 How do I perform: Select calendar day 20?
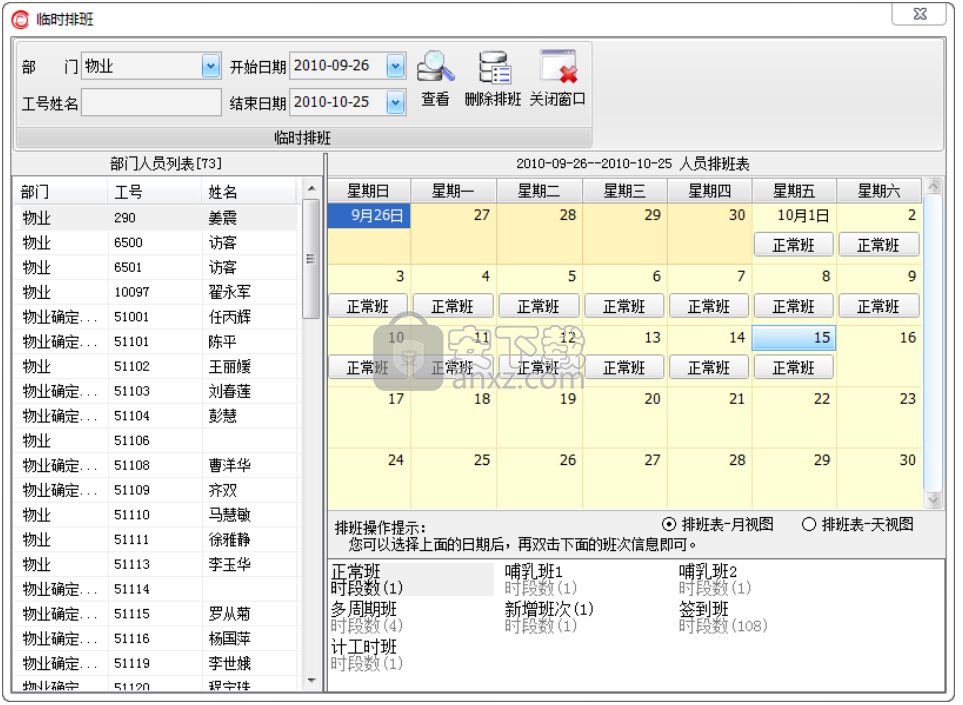coord(624,417)
